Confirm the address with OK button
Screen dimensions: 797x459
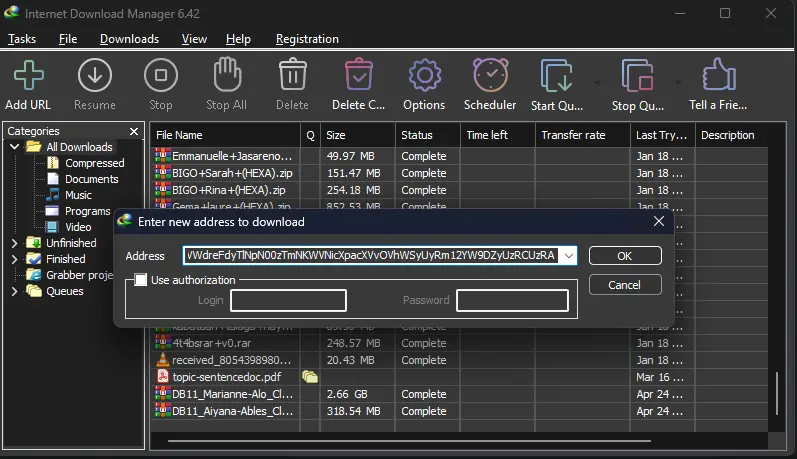point(625,256)
